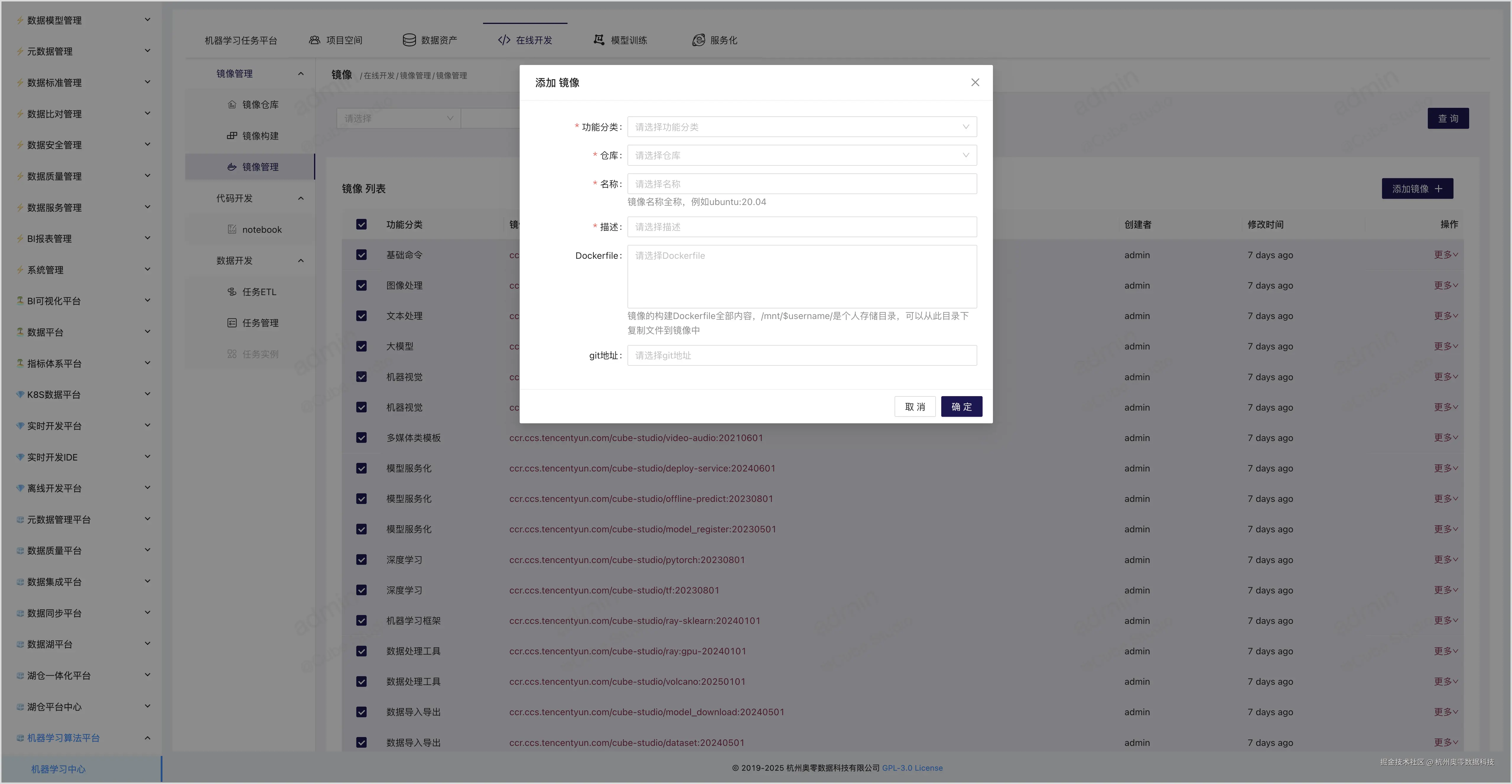Viewport: 1512px width, 784px height.
Task: Click the 确定 button in the dialog
Action: 961,406
